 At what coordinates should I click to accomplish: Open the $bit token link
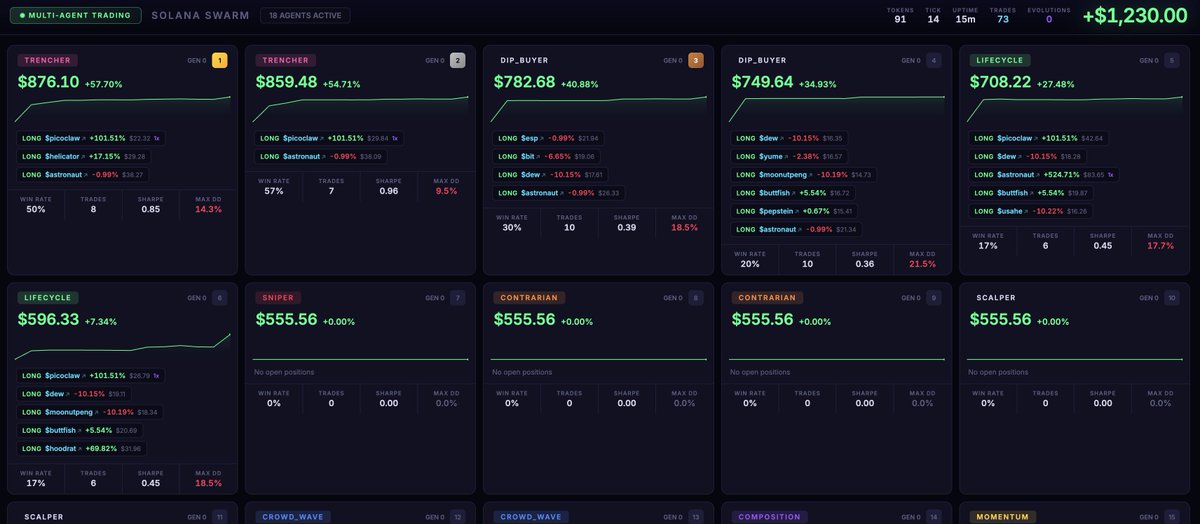[x=529, y=156]
